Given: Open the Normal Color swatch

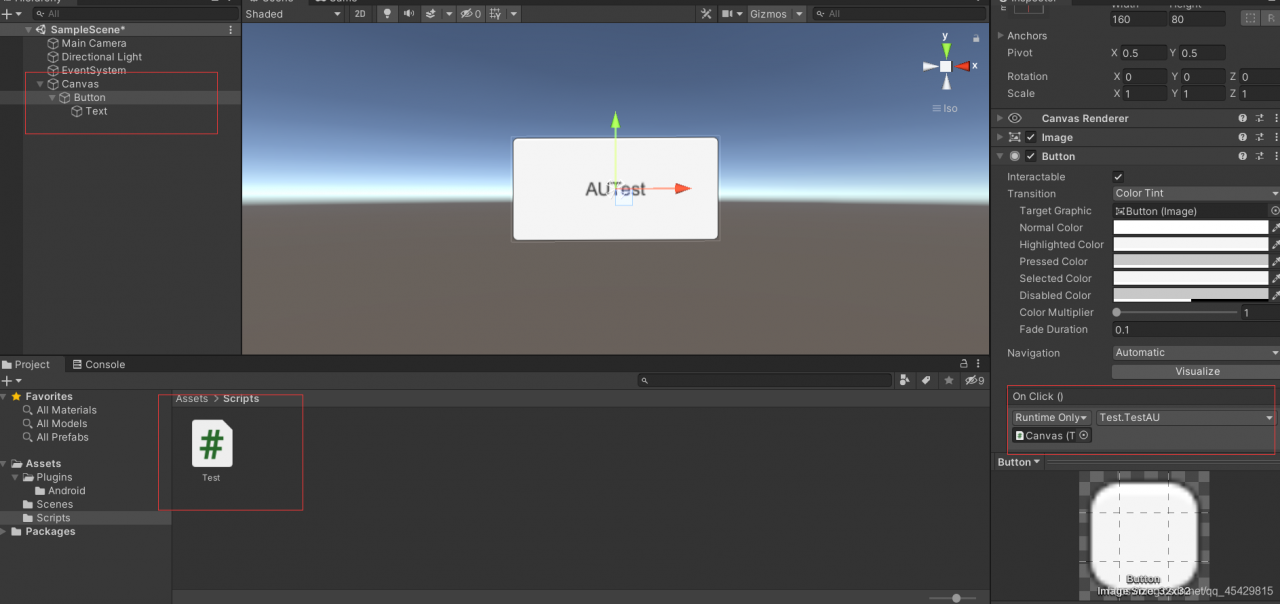Looking at the screenshot, I should click(x=1190, y=228).
